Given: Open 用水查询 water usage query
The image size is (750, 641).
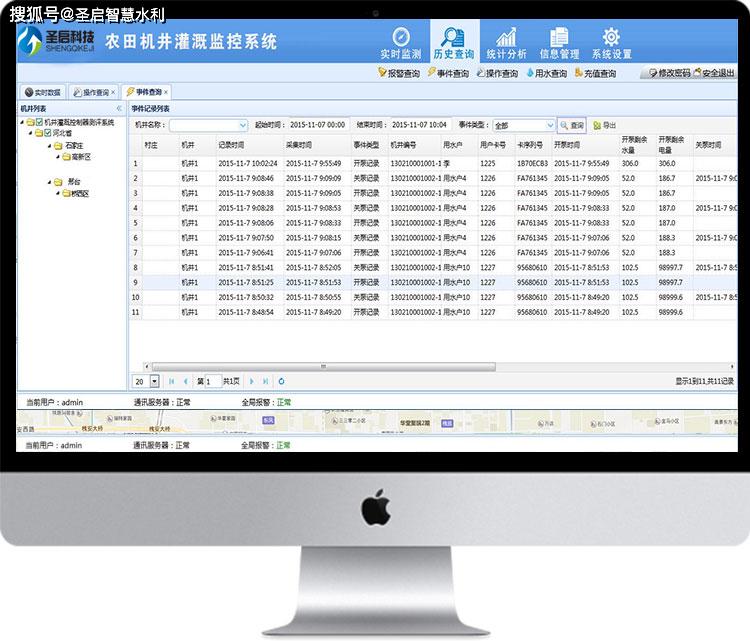Looking at the screenshot, I should (546, 73).
